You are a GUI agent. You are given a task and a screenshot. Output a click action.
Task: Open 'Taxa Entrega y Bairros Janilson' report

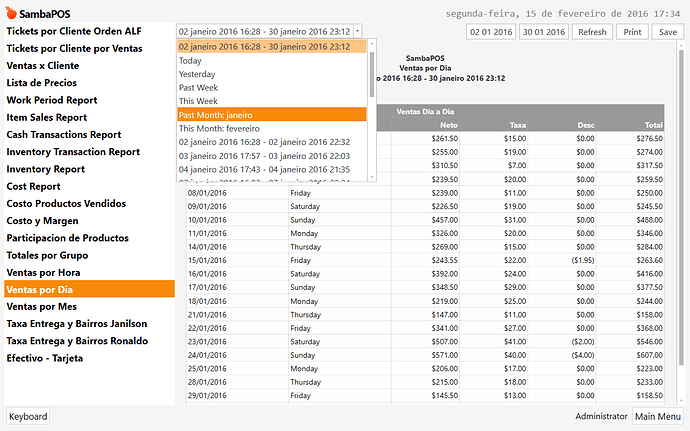point(89,324)
